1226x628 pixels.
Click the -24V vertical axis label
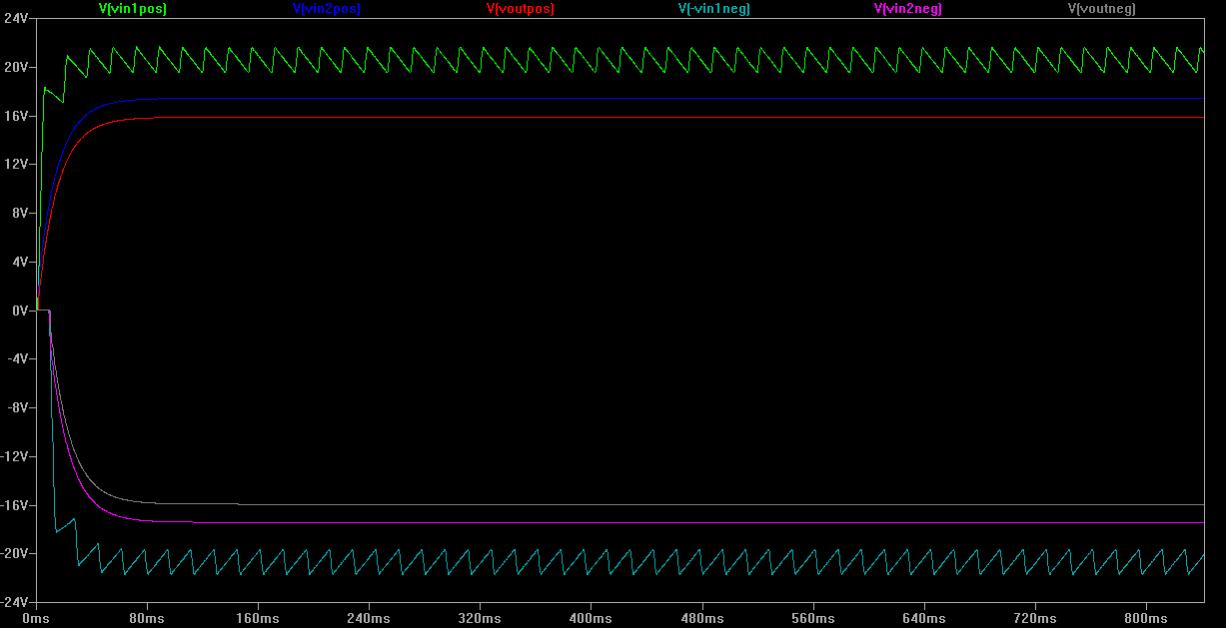[14, 602]
